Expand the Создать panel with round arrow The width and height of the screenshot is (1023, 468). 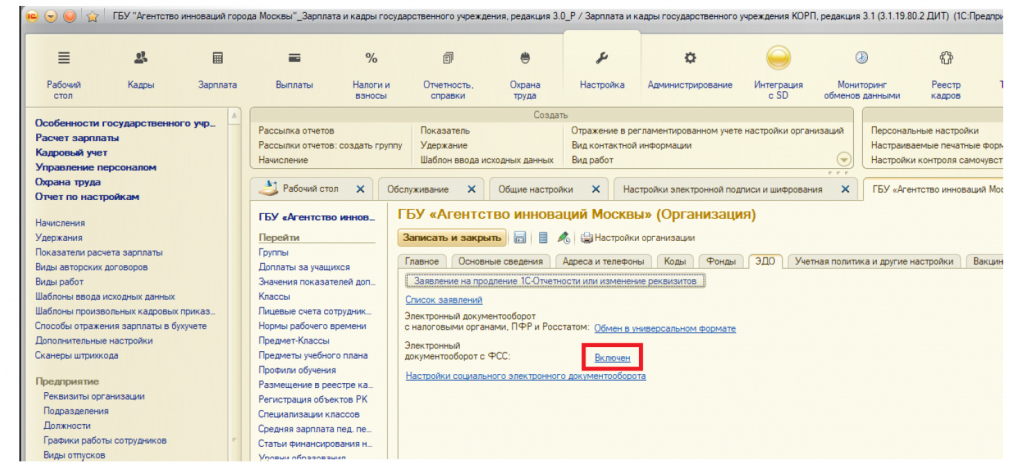[x=842, y=160]
